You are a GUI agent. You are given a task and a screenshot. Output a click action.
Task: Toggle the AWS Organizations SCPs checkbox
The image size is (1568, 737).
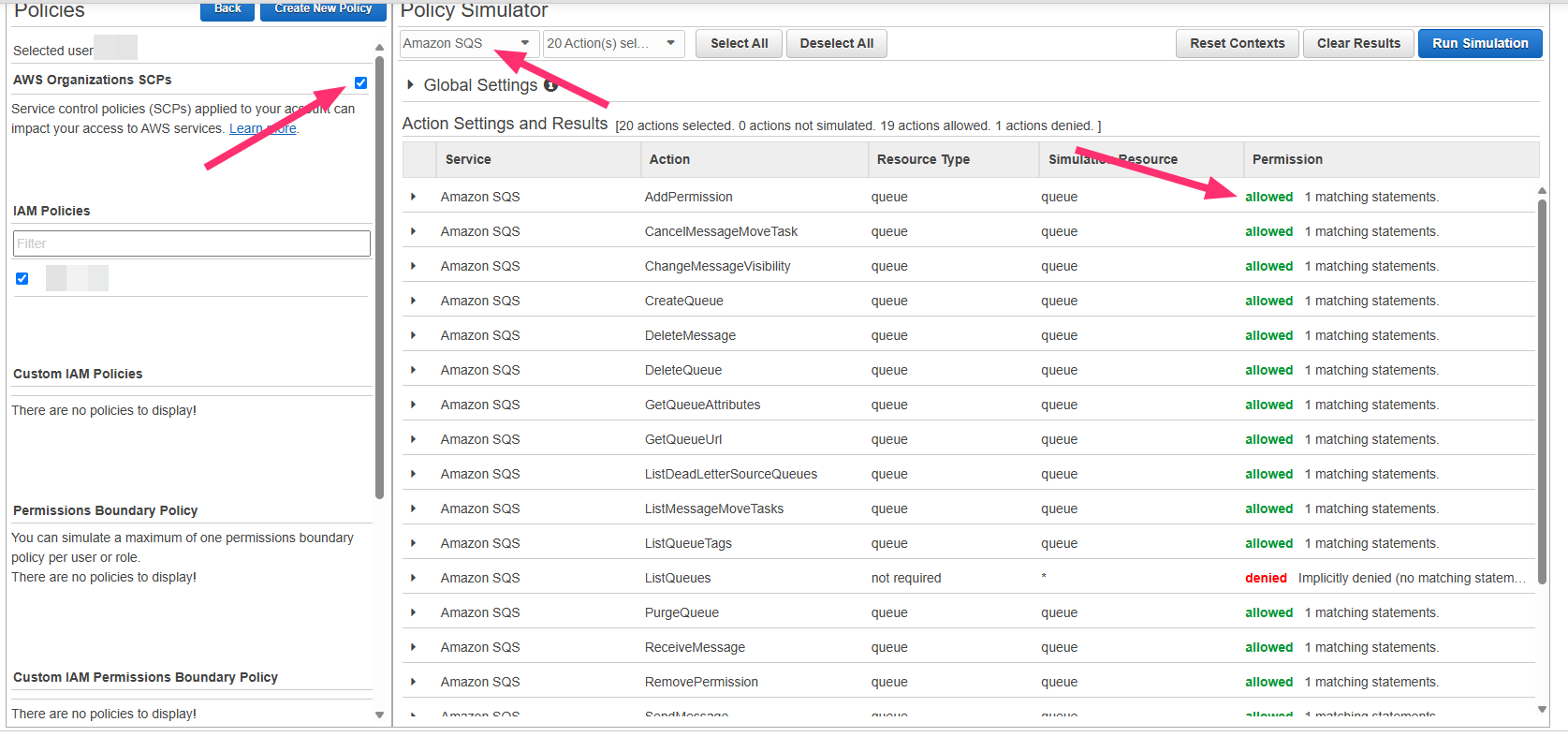tap(360, 82)
